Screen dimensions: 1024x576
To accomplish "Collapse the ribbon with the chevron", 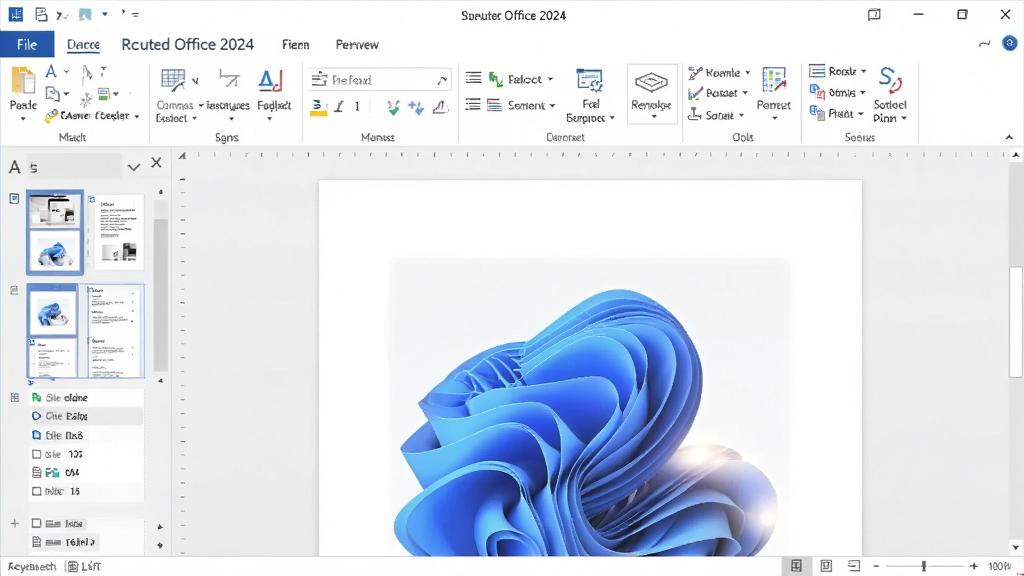I will (x=1009, y=137).
